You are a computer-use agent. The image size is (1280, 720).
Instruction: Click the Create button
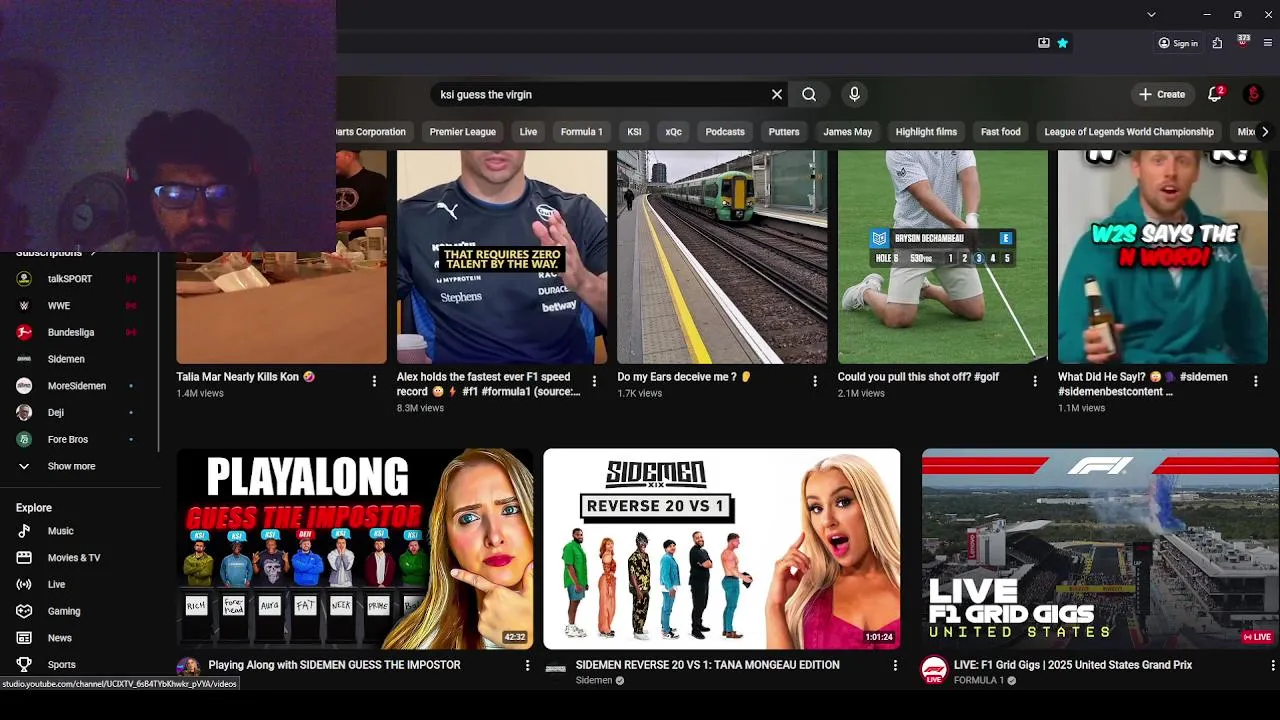pos(1161,94)
